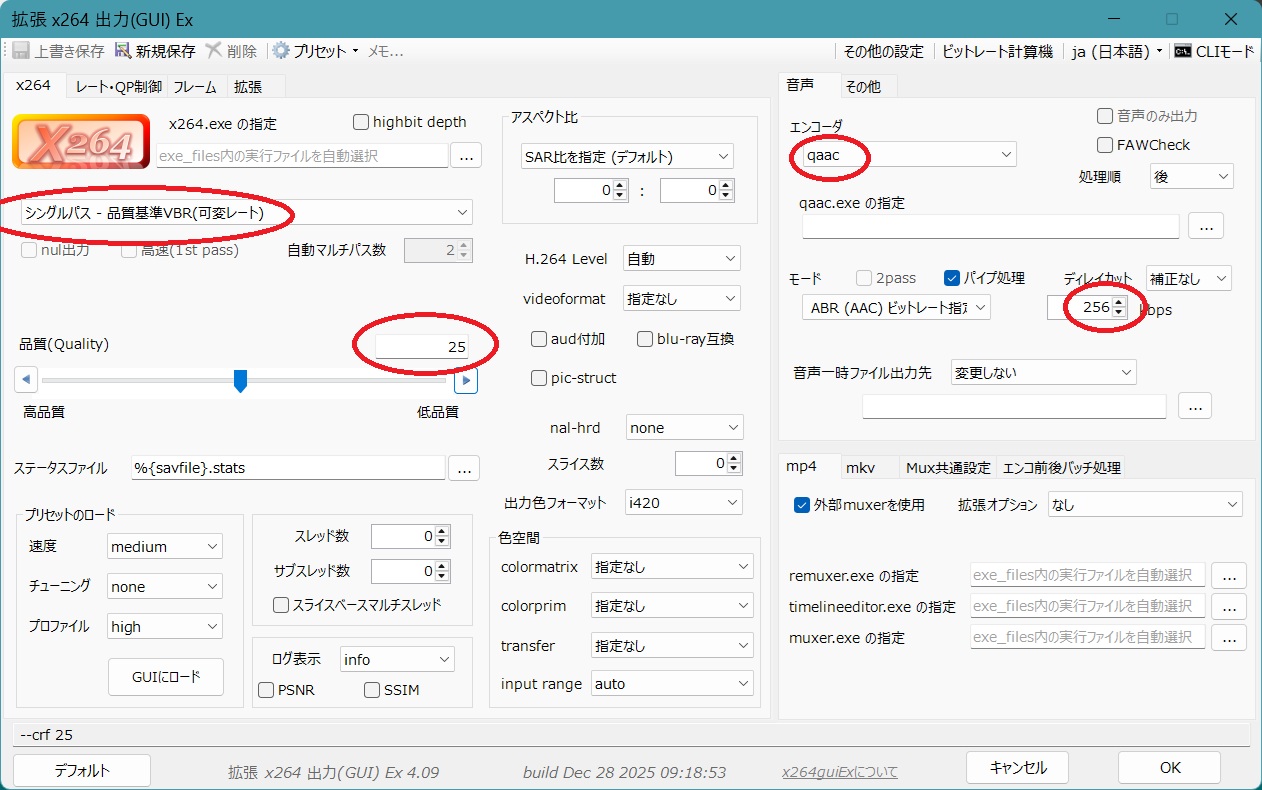The image size is (1262, 790).
Task: Click the CLIモード terminal icon
Action: (x=1183, y=51)
